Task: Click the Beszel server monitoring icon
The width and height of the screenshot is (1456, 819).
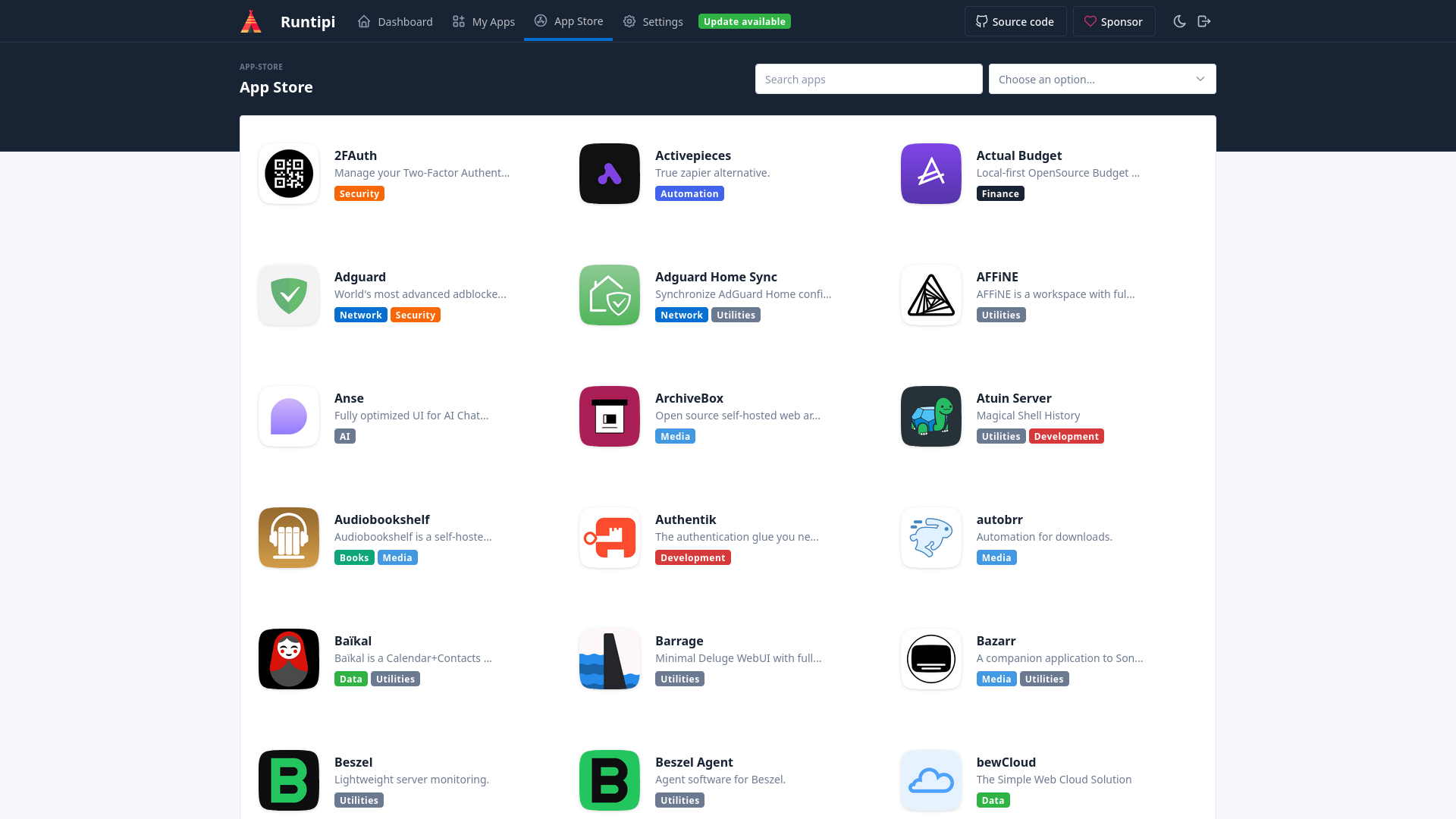Action: tap(288, 780)
